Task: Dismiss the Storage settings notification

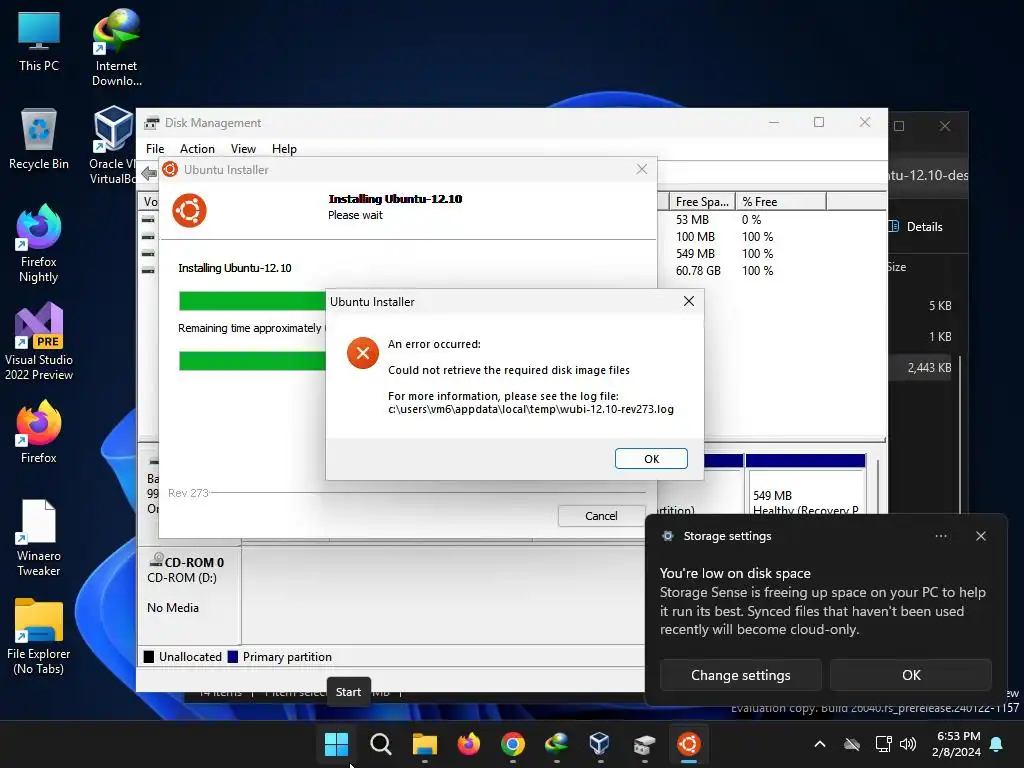Action: [x=980, y=536]
